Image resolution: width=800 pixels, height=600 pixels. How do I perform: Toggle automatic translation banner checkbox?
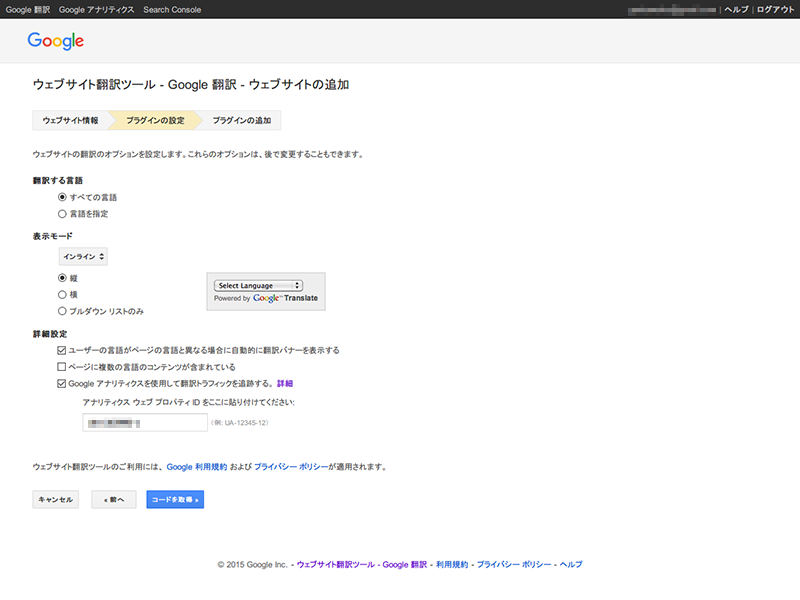[62, 350]
